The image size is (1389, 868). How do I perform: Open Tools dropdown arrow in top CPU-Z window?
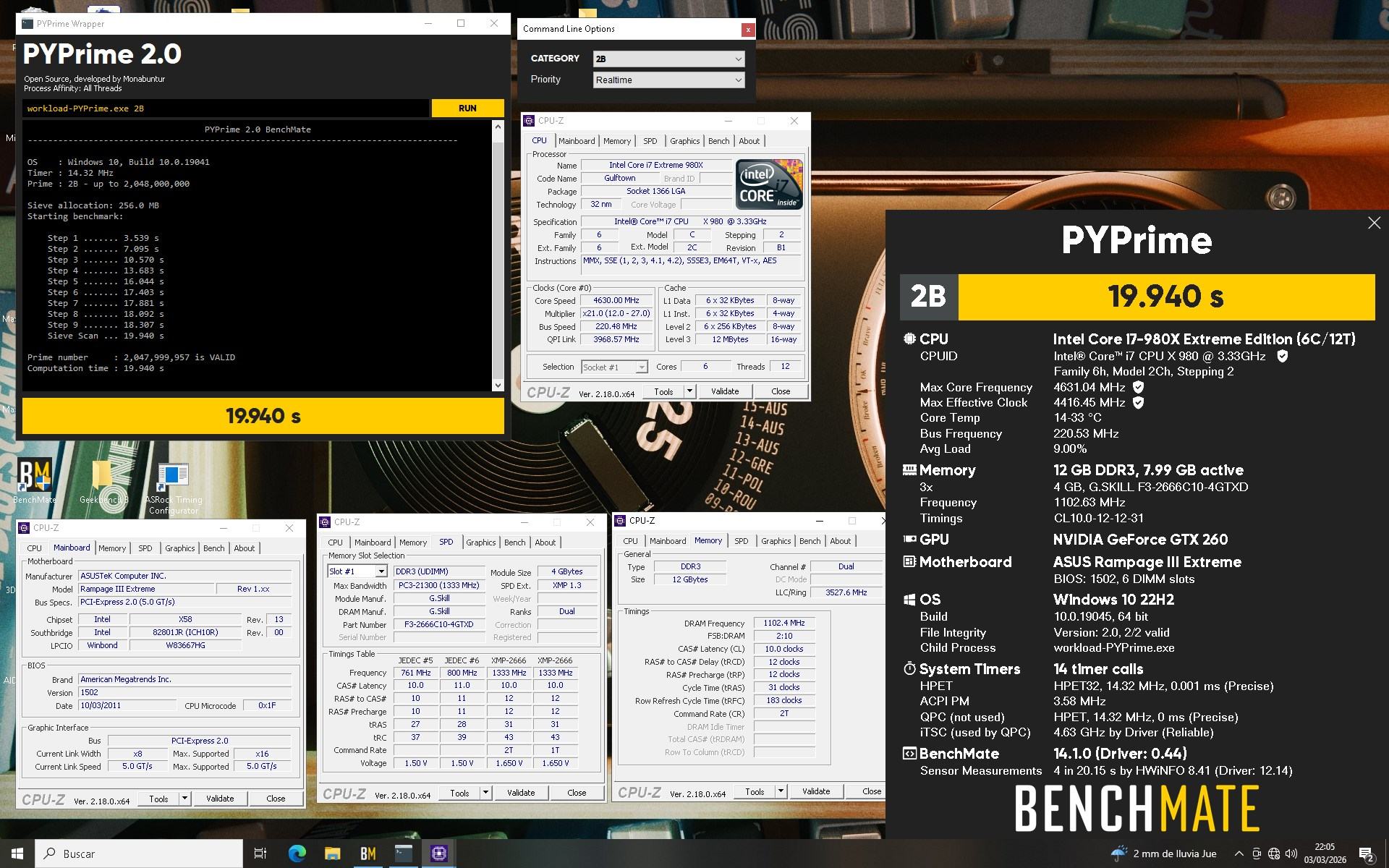pos(689,391)
